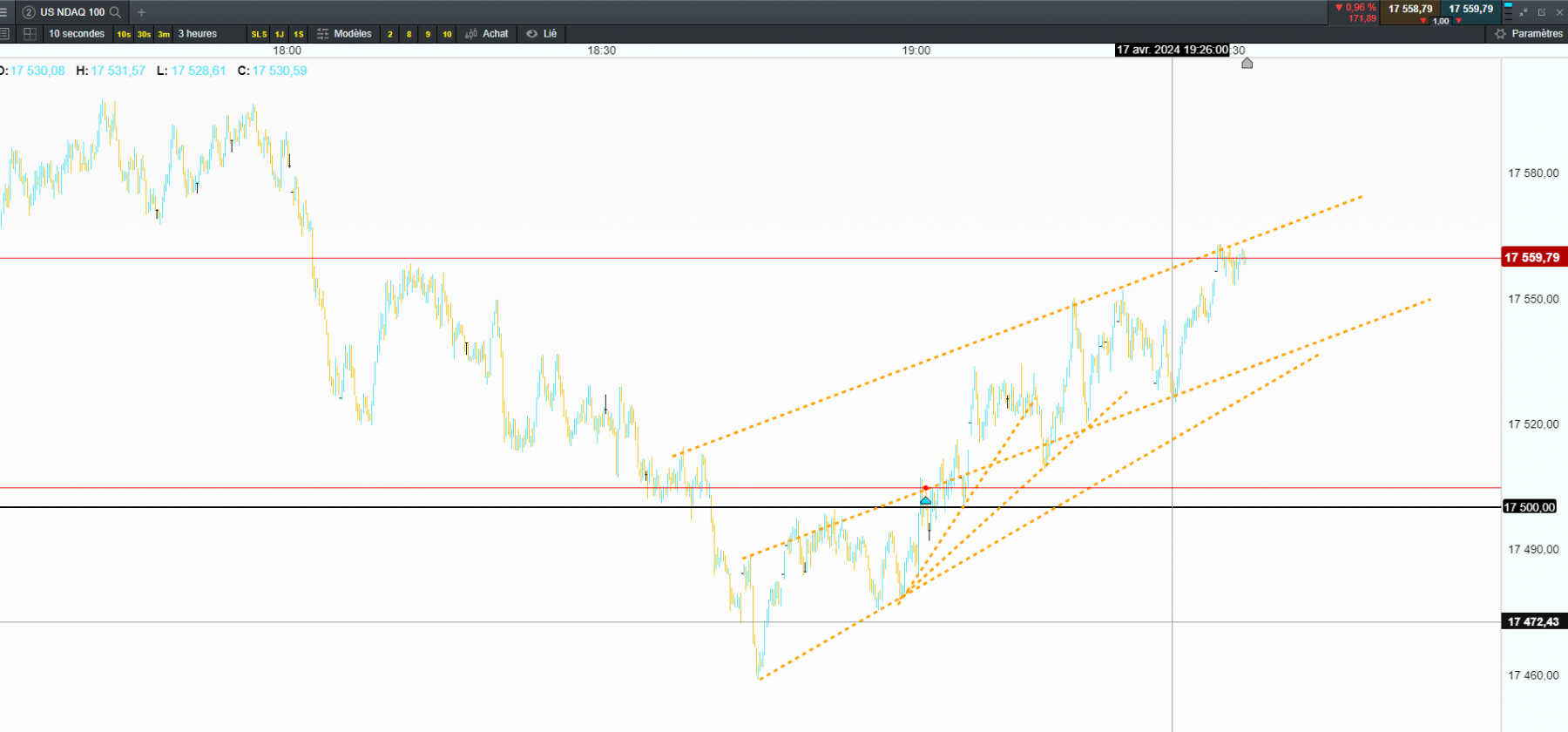
Task: Click the 18:00 time axis label
Action: [287, 51]
